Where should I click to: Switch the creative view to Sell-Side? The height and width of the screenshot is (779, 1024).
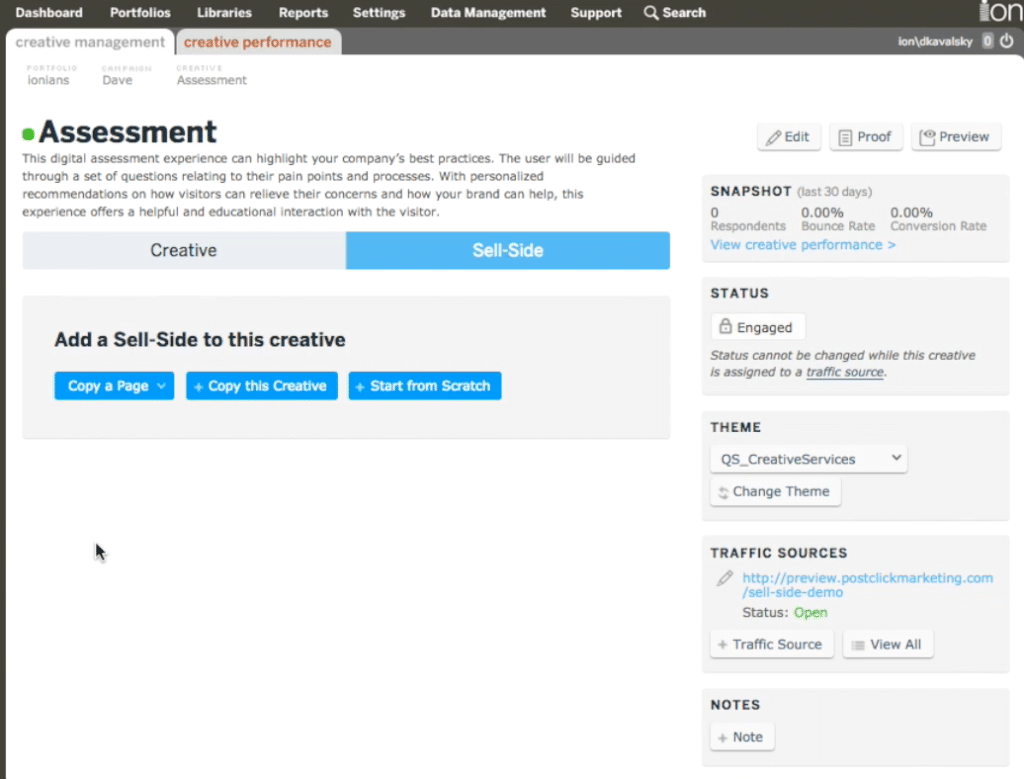[507, 250]
